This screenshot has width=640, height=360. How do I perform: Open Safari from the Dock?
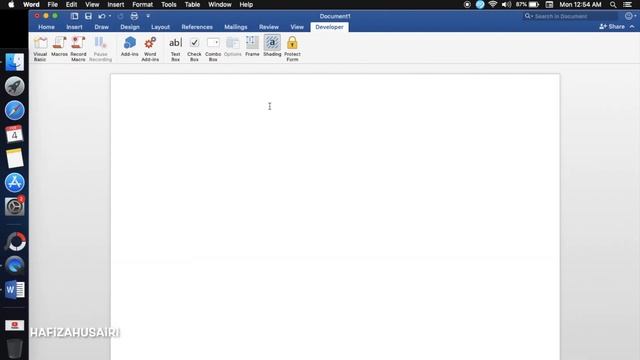(14, 110)
